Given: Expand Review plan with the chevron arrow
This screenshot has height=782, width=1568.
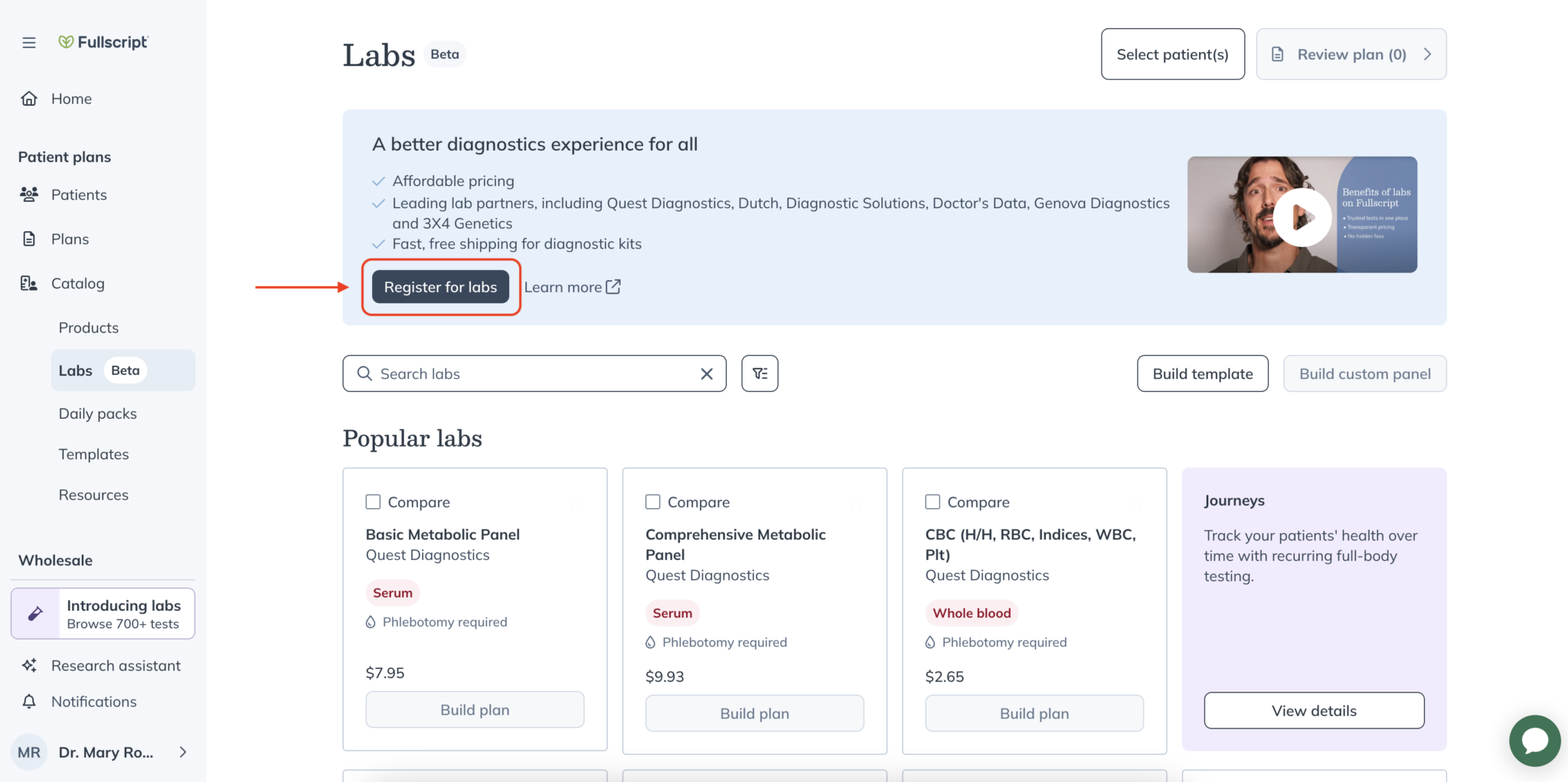Looking at the screenshot, I should click(1428, 54).
